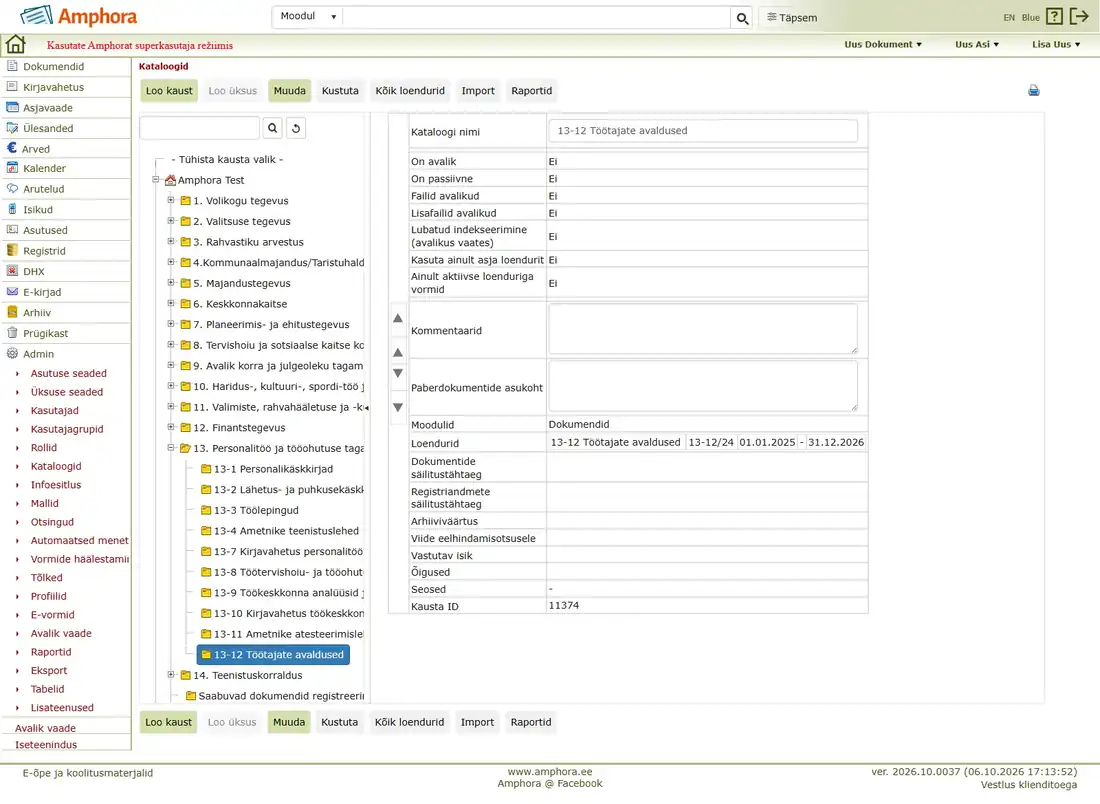This screenshot has width=1100, height=804.
Task: Open the Kirjavahetus sidebar module
Action: pos(53,87)
